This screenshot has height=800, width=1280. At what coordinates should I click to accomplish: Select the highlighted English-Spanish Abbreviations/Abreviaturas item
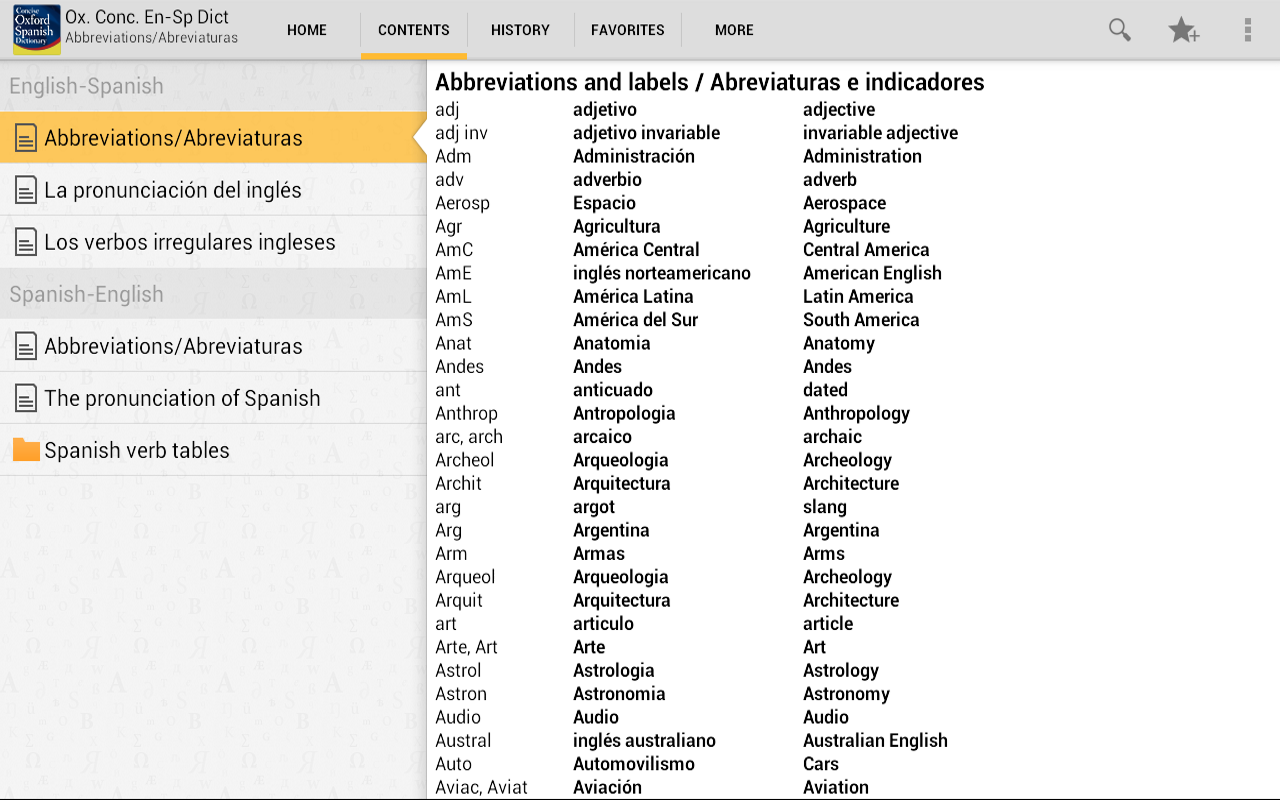173,138
